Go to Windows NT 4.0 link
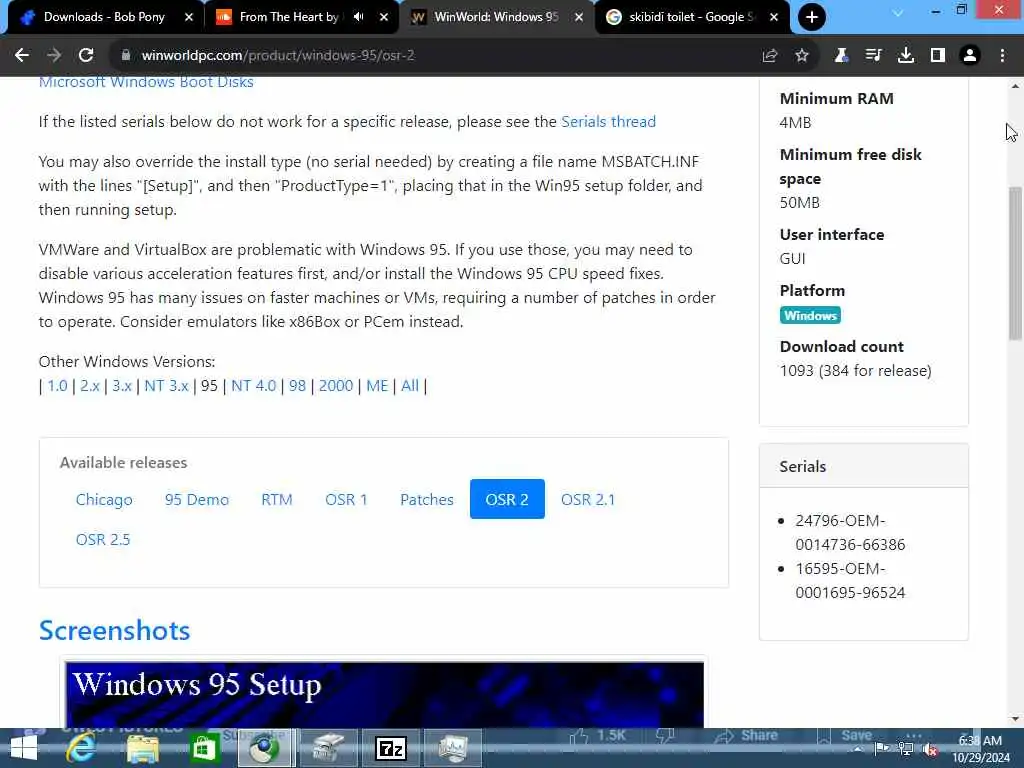 pos(254,386)
